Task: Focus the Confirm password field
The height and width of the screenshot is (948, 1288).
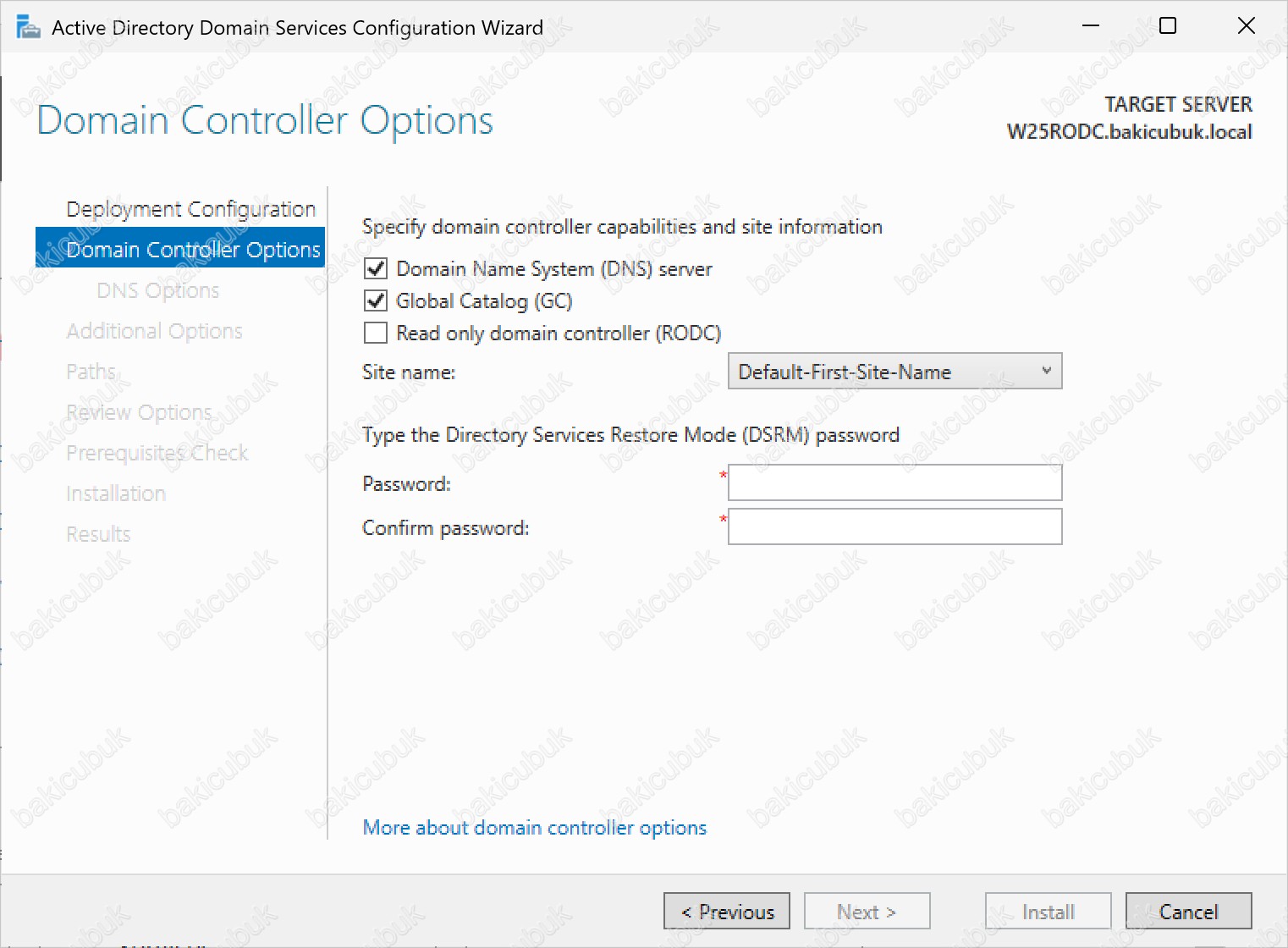Action: pyautogui.click(x=894, y=526)
